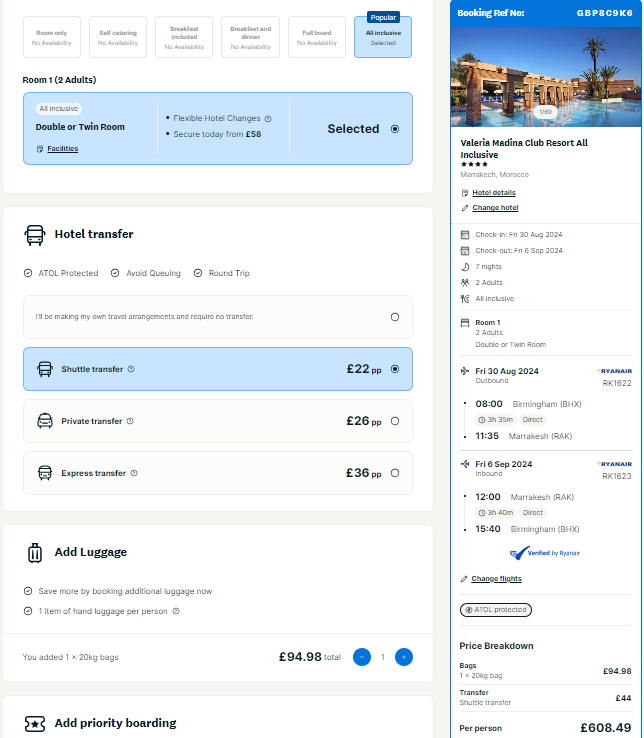The image size is (644, 738).
Task: Open Express transfer info icon
Action: pos(134,473)
